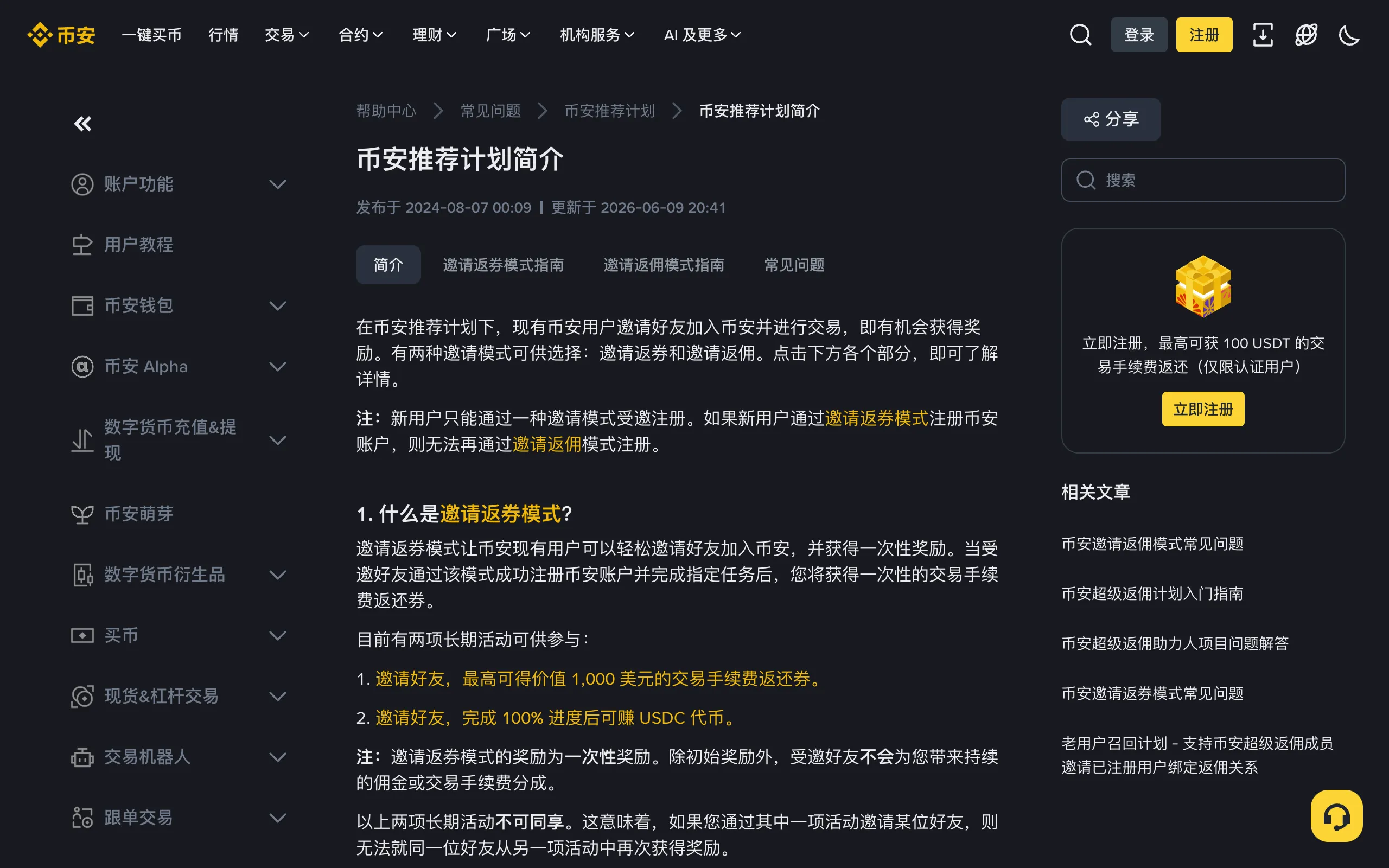The height and width of the screenshot is (868, 1389).
Task: Click the 分享 share button
Action: 1111,119
